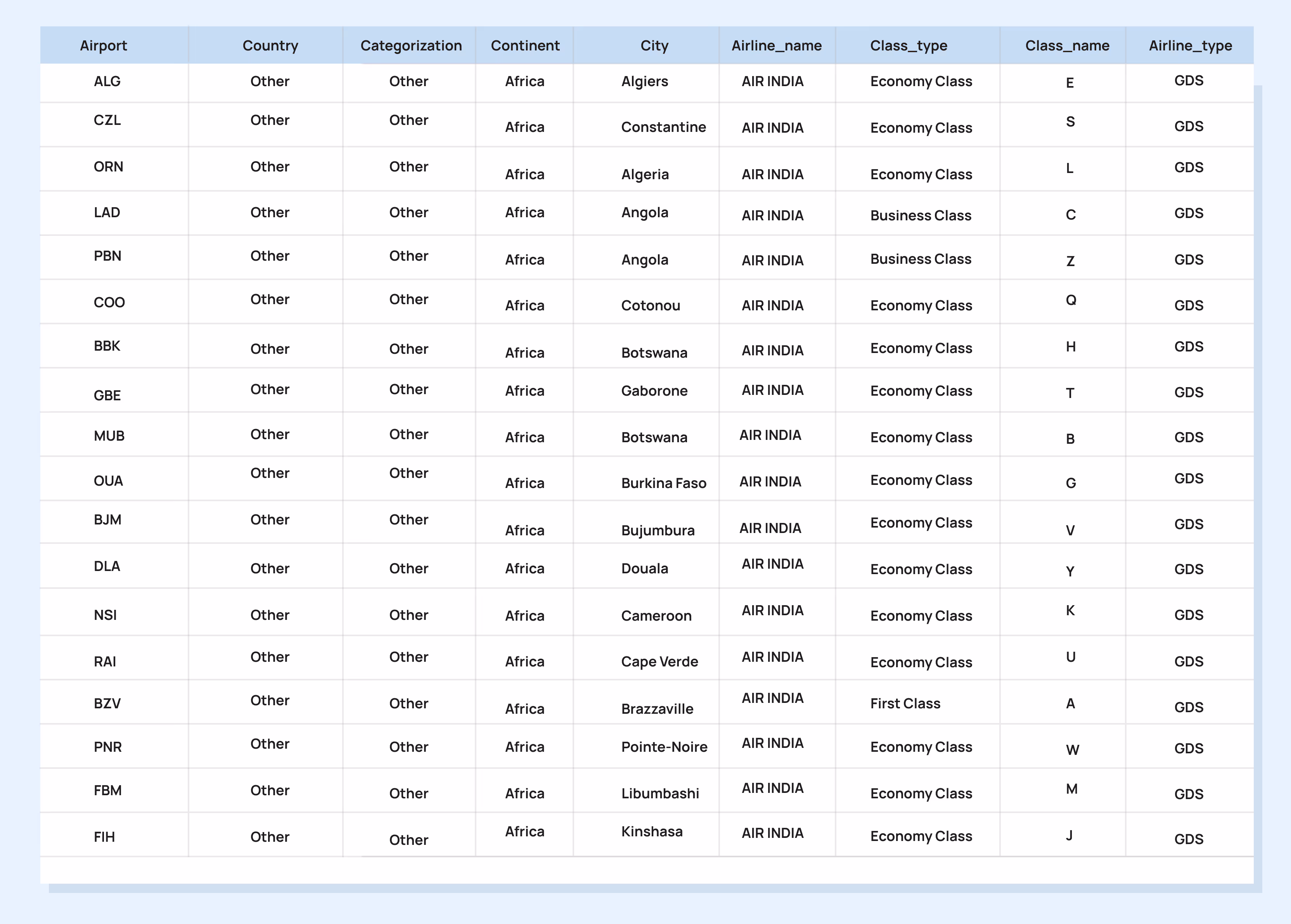Click the Airline_type column header
Image resolution: width=1291 pixels, height=924 pixels.
[1190, 45]
